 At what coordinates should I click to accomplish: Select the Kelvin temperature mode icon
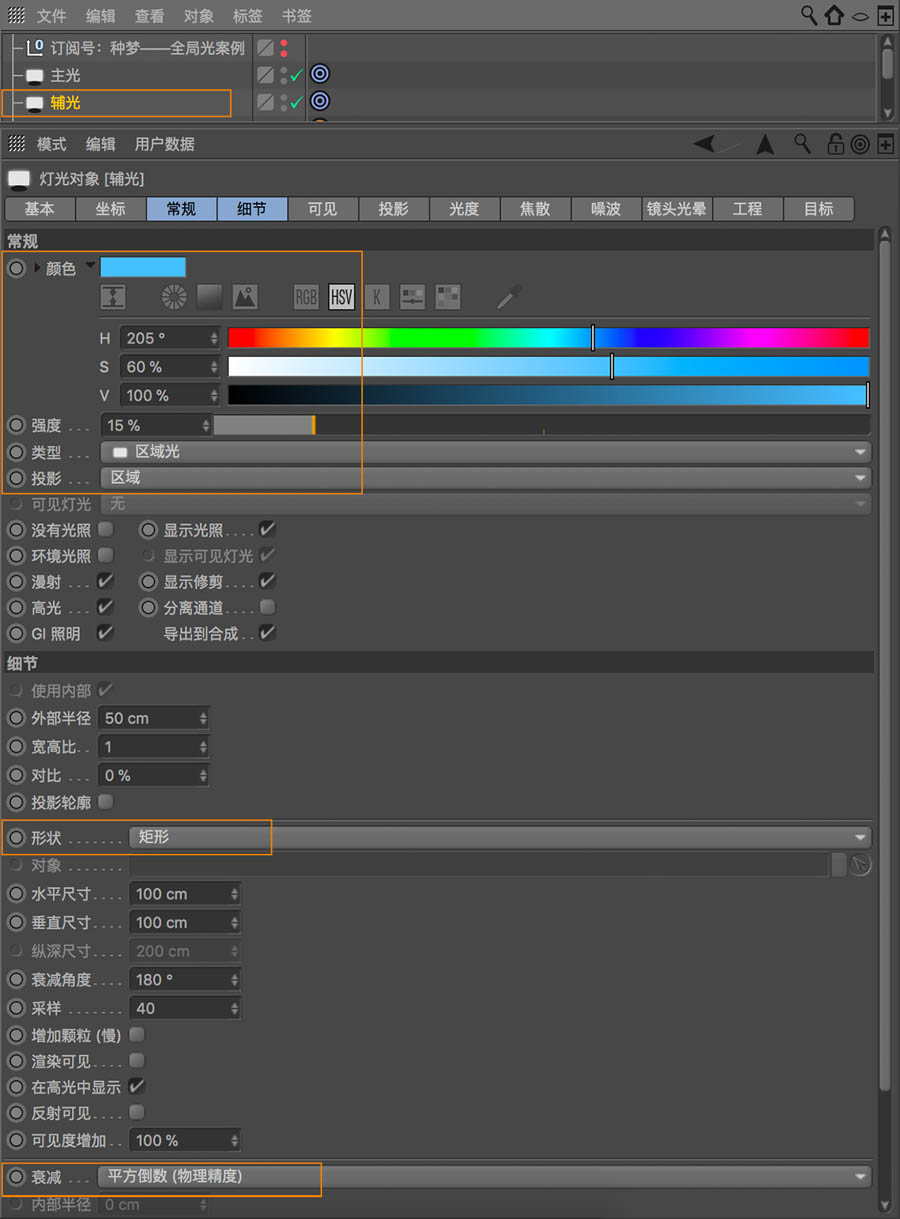point(377,297)
